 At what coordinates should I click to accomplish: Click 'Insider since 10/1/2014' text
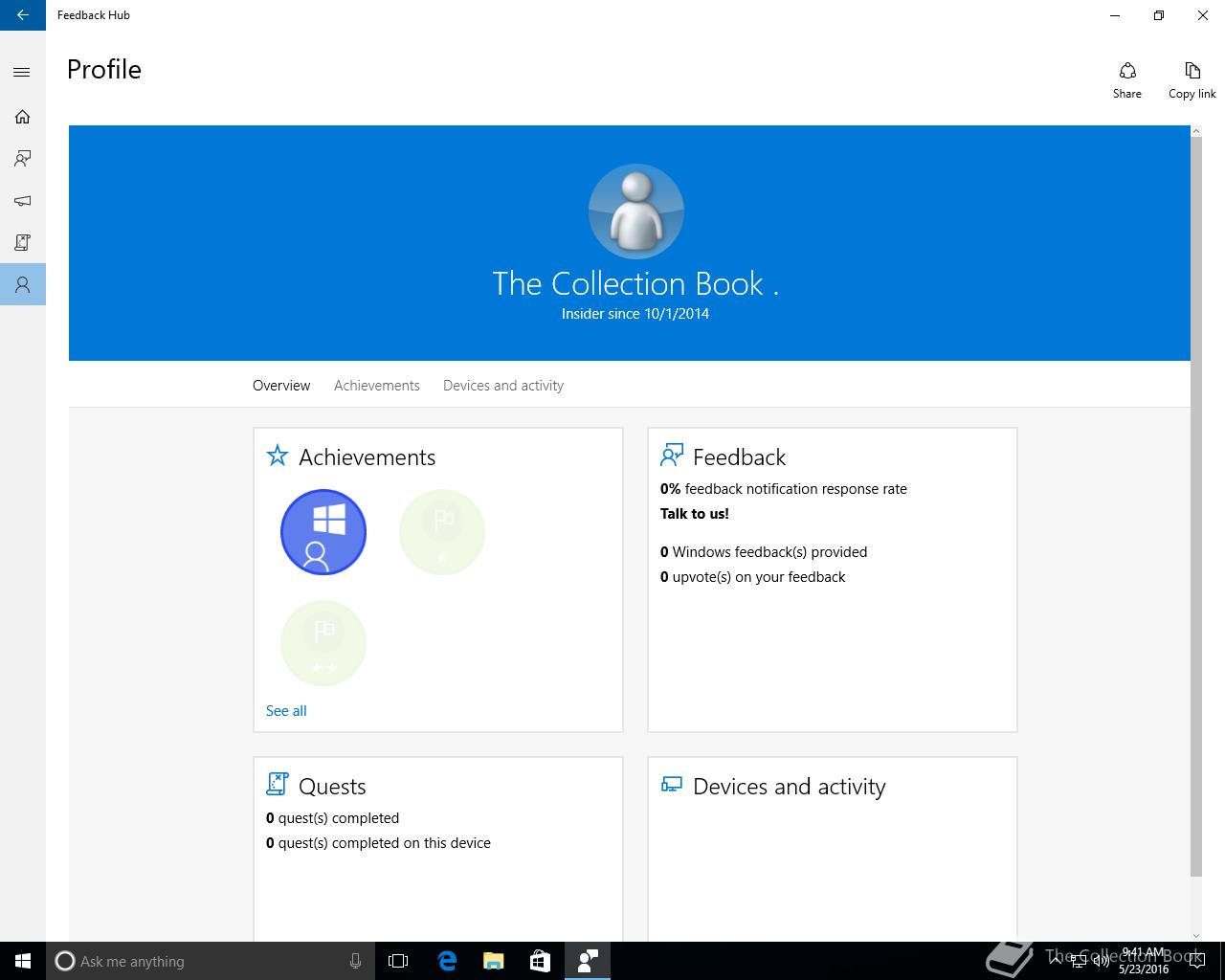click(635, 314)
